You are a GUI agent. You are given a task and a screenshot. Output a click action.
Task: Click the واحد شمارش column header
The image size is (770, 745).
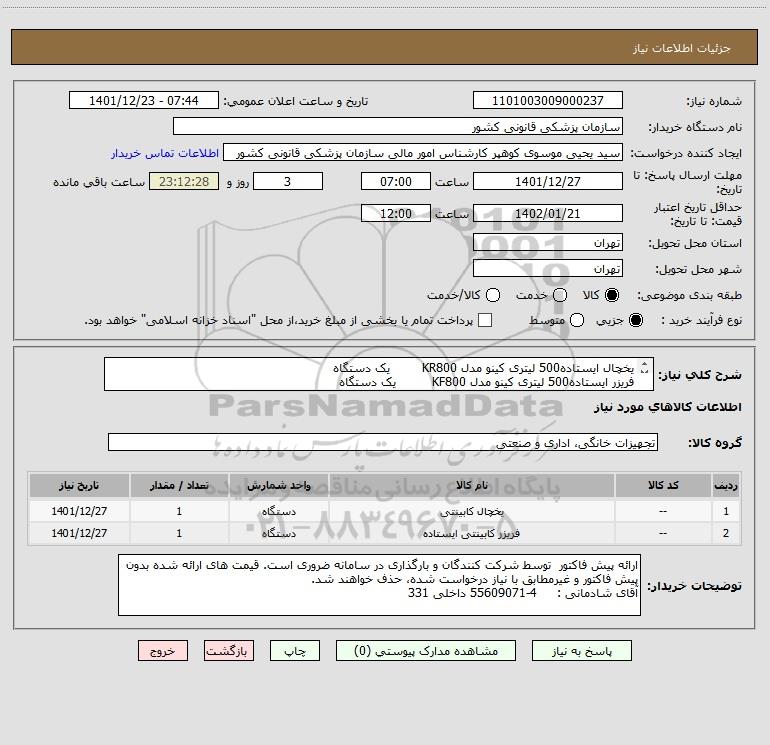[278, 486]
